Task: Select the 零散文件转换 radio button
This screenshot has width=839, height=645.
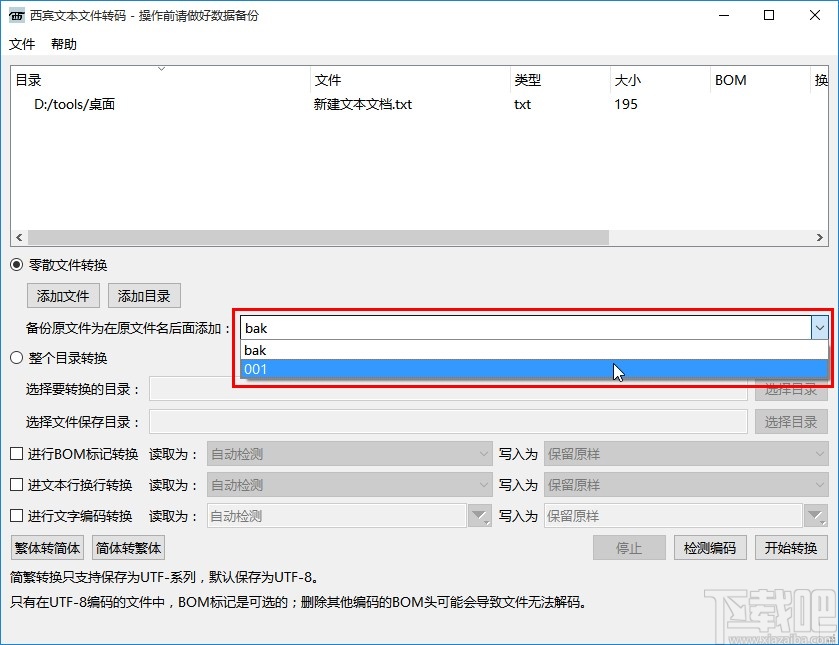Action: pos(16,264)
